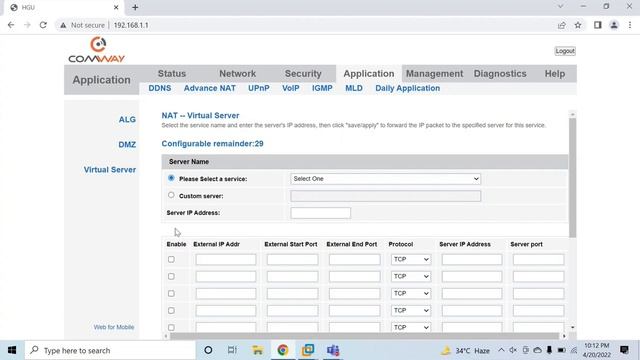640x360 pixels.
Task: Open the Daily Application submenu link
Action: (407, 88)
